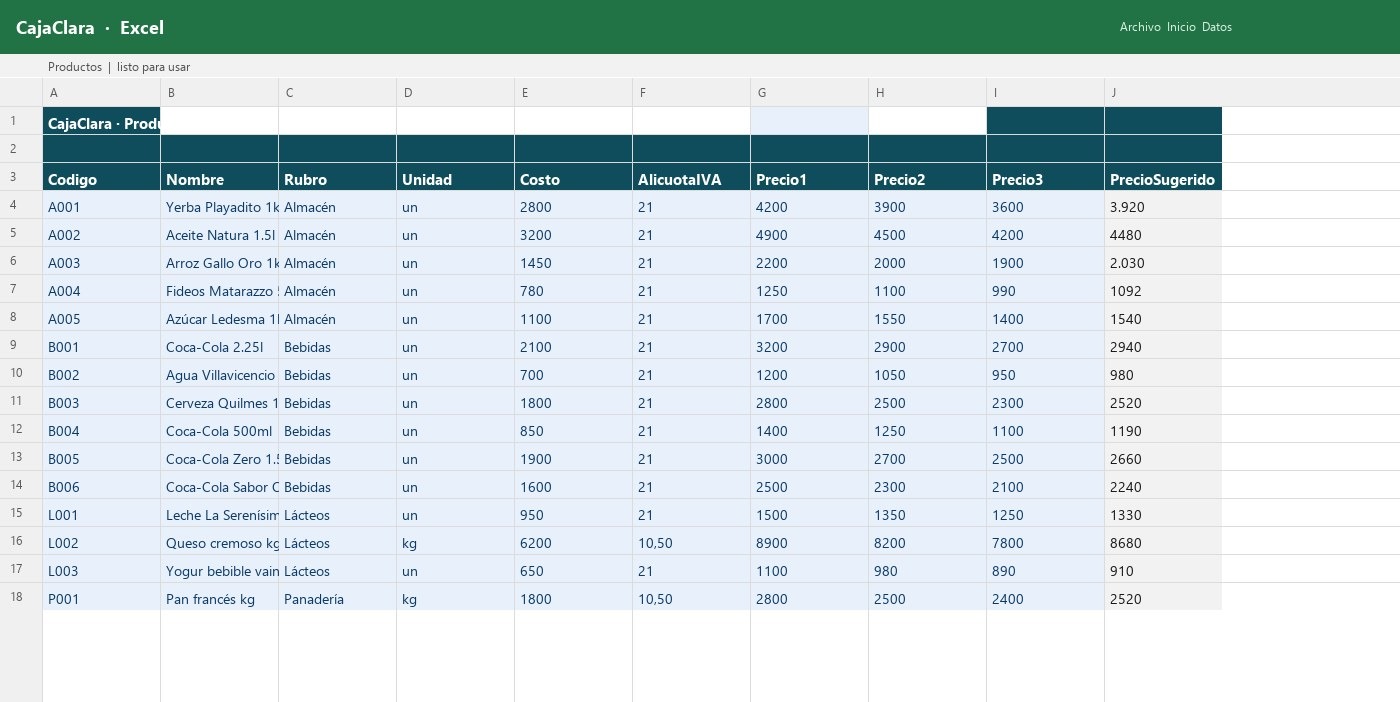1400x702 pixels.
Task: Select column A header
Action: (x=101, y=93)
